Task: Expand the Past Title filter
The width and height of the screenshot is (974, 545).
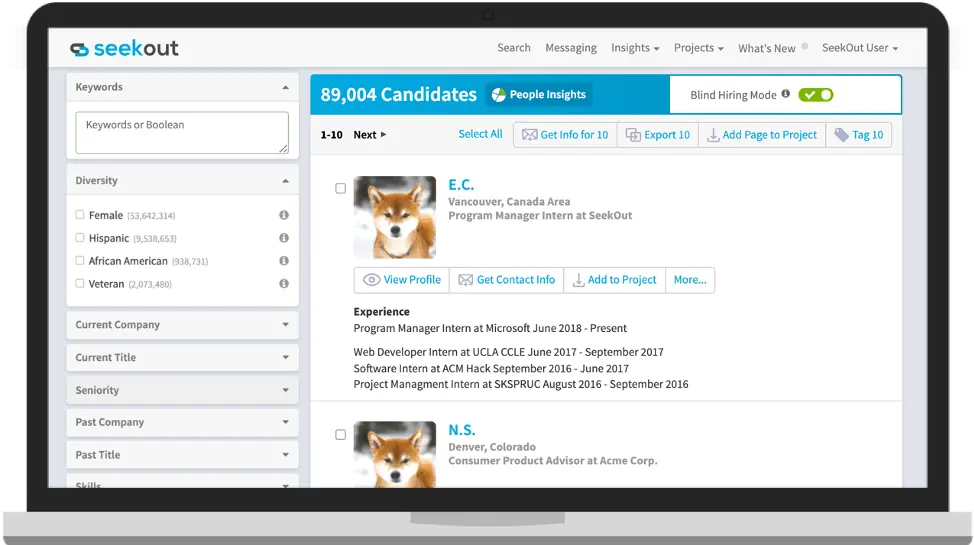Action: coord(183,455)
